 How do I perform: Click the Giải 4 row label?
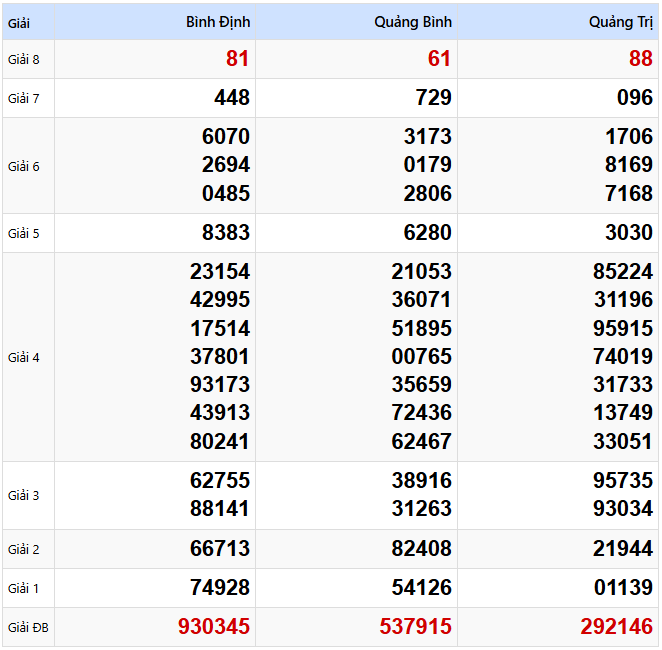[x=24, y=357]
